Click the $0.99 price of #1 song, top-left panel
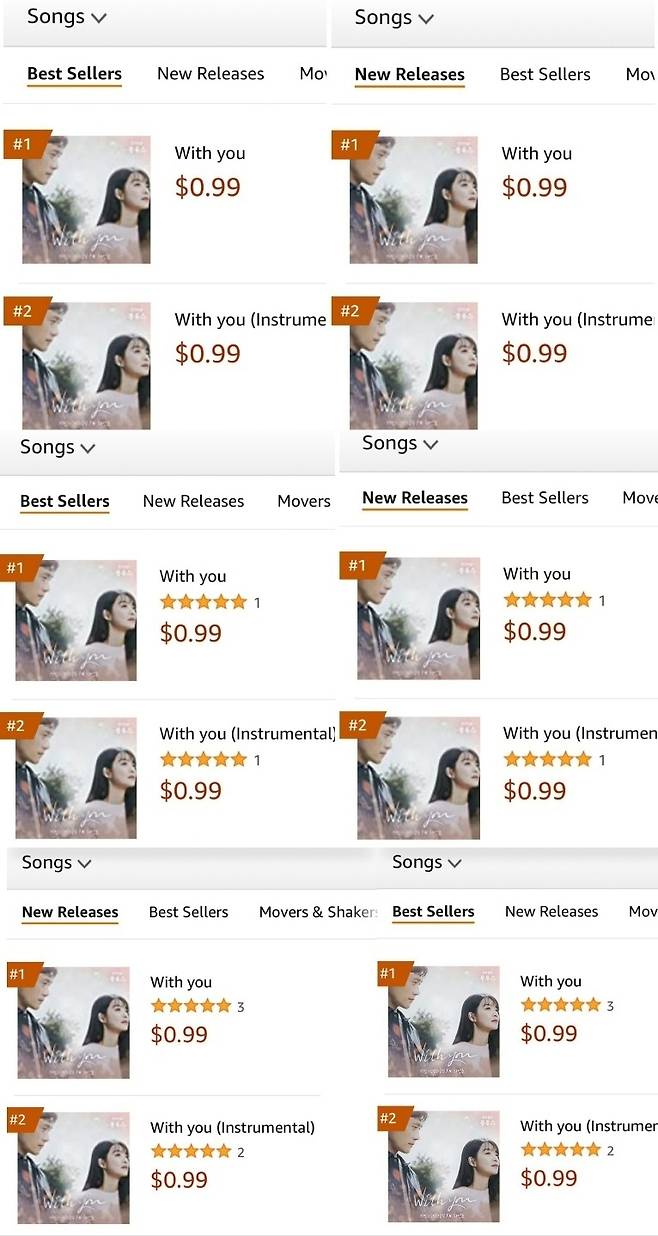658x1236 pixels. click(x=207, y=187)
